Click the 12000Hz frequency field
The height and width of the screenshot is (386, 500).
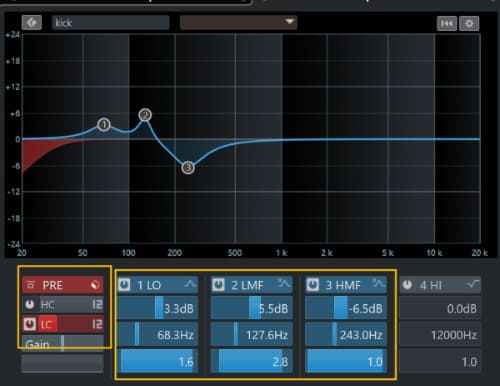point(440,335)
